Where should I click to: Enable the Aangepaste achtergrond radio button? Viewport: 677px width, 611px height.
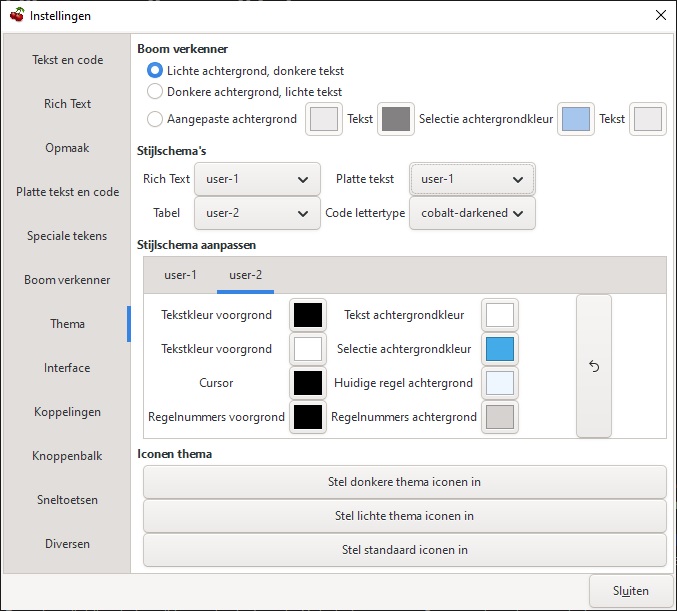pos(155,119)
